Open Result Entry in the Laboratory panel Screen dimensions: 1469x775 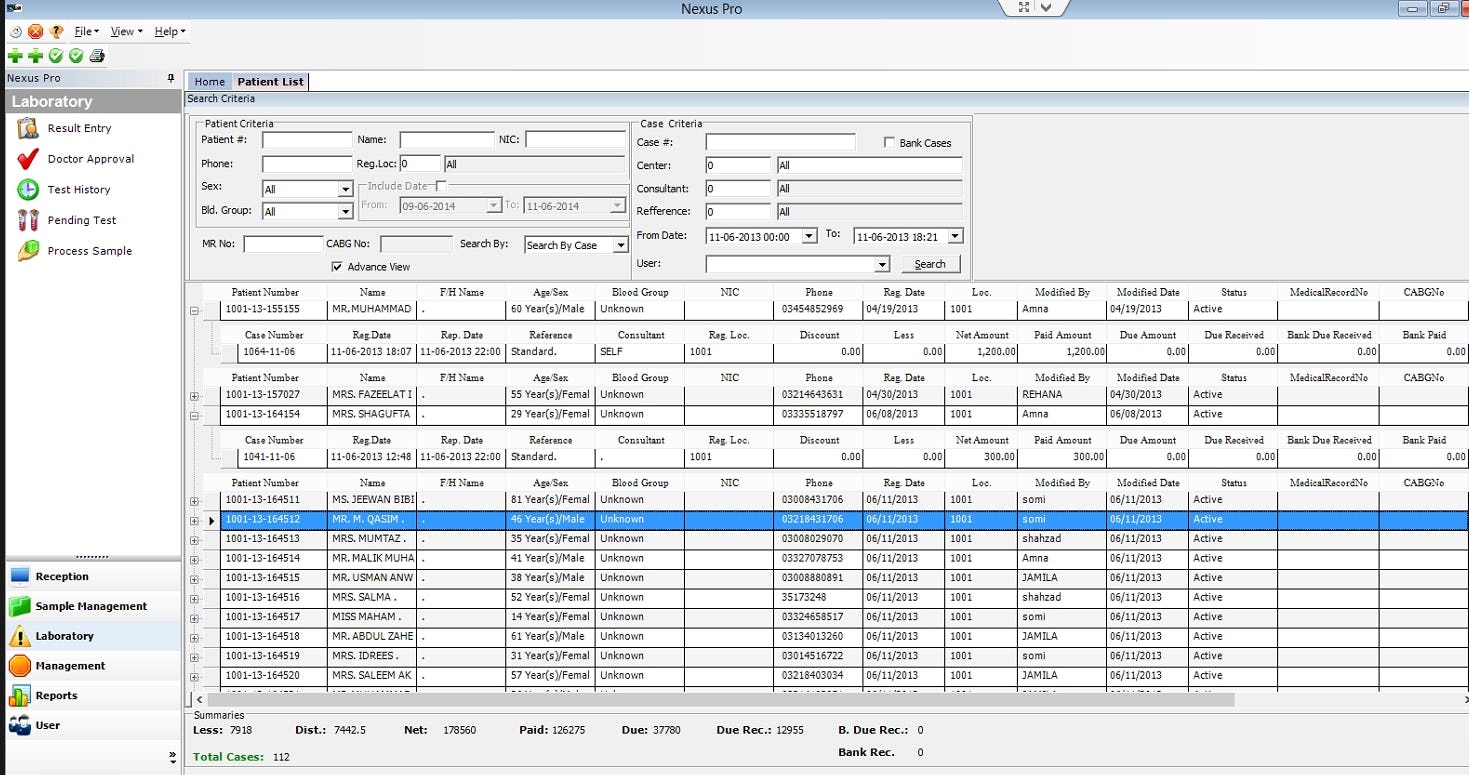pos(80,127)
